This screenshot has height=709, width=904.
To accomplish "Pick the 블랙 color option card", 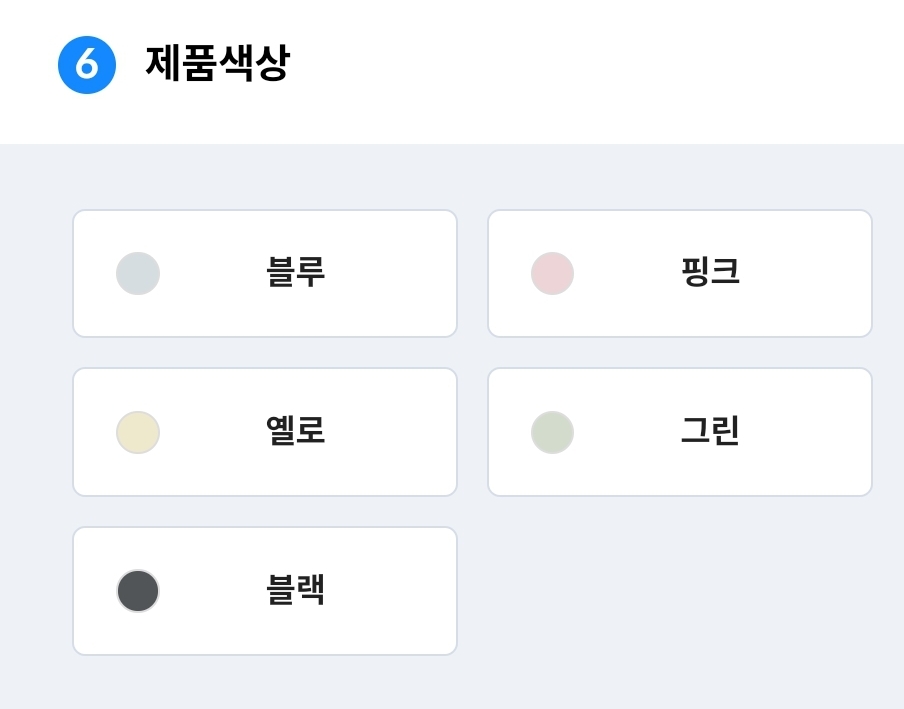I will pyautogui.click(x=265, y=591).
